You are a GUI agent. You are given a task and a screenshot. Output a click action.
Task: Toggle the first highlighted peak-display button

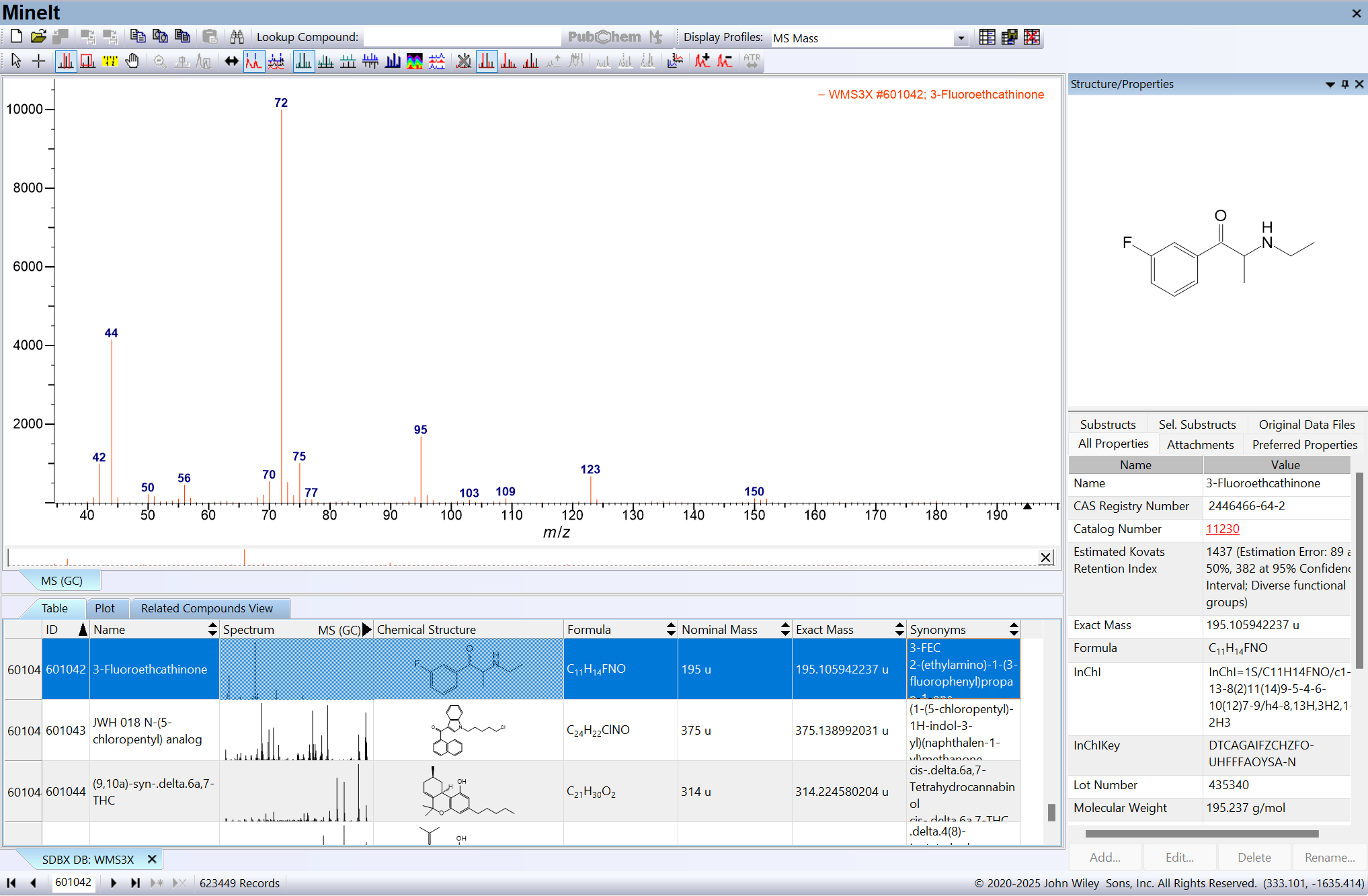click(65, 61)
